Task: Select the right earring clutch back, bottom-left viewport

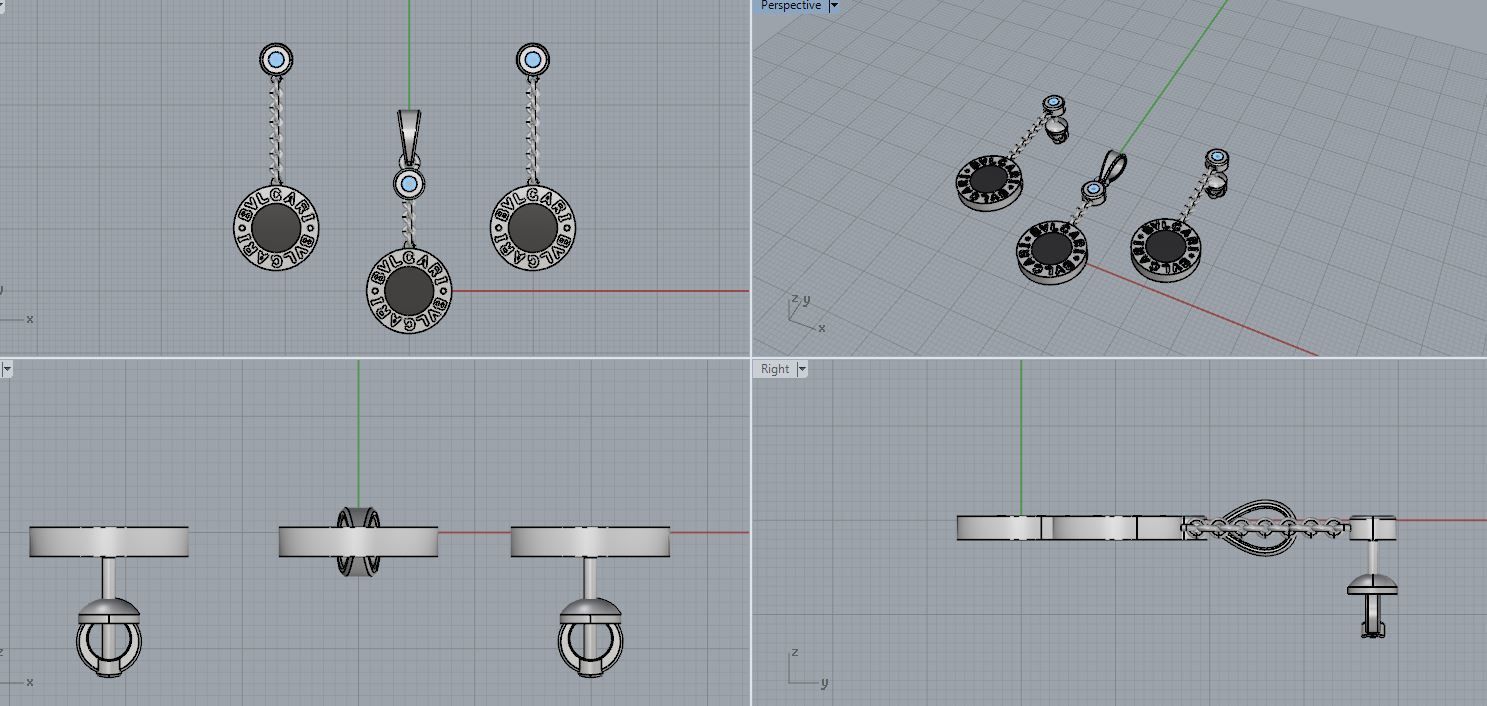Action: [x=589, y=636]
